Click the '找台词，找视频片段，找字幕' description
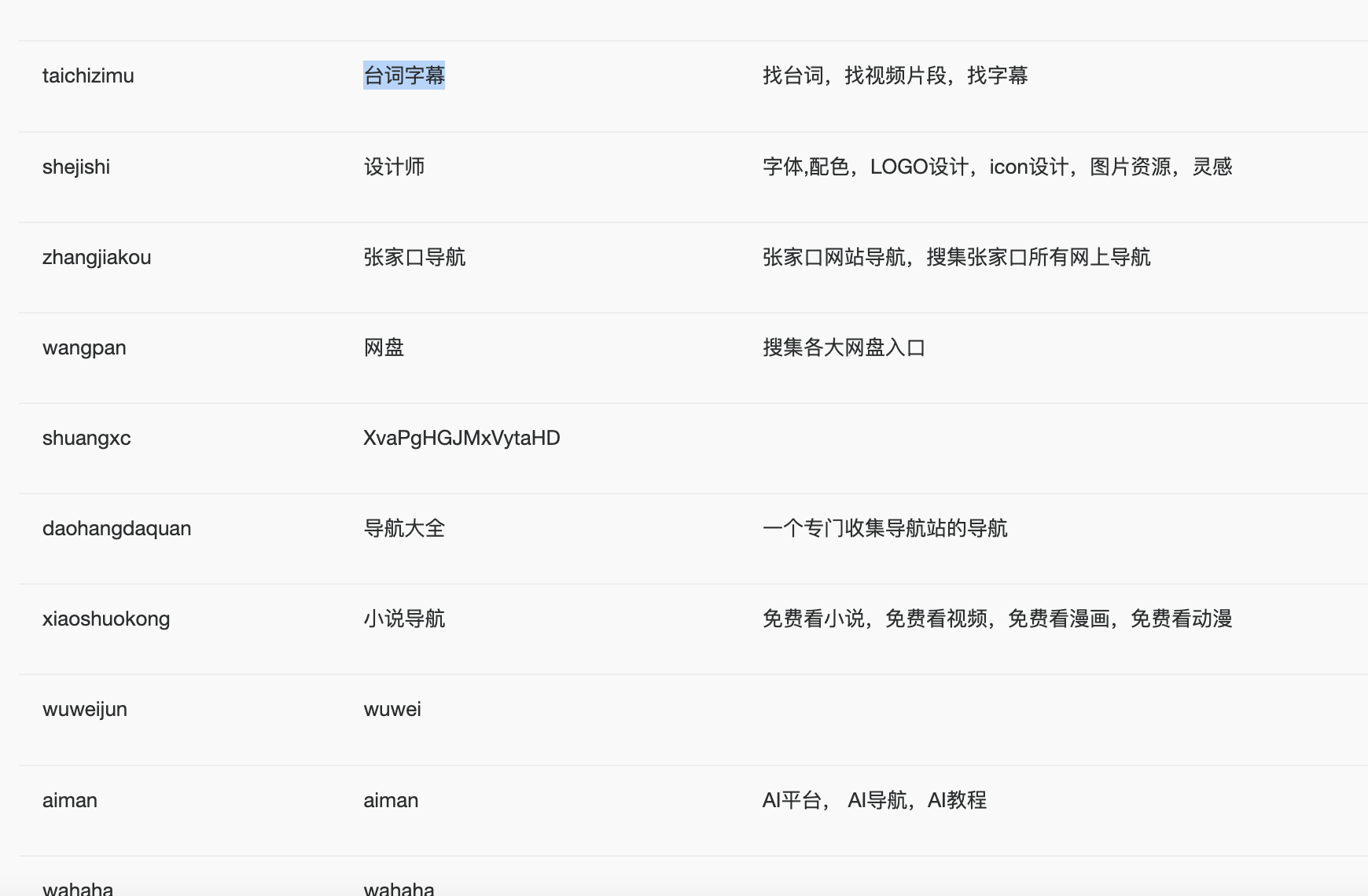The height and width of the screenshot is (896, 1368). [x=895, y=75]
